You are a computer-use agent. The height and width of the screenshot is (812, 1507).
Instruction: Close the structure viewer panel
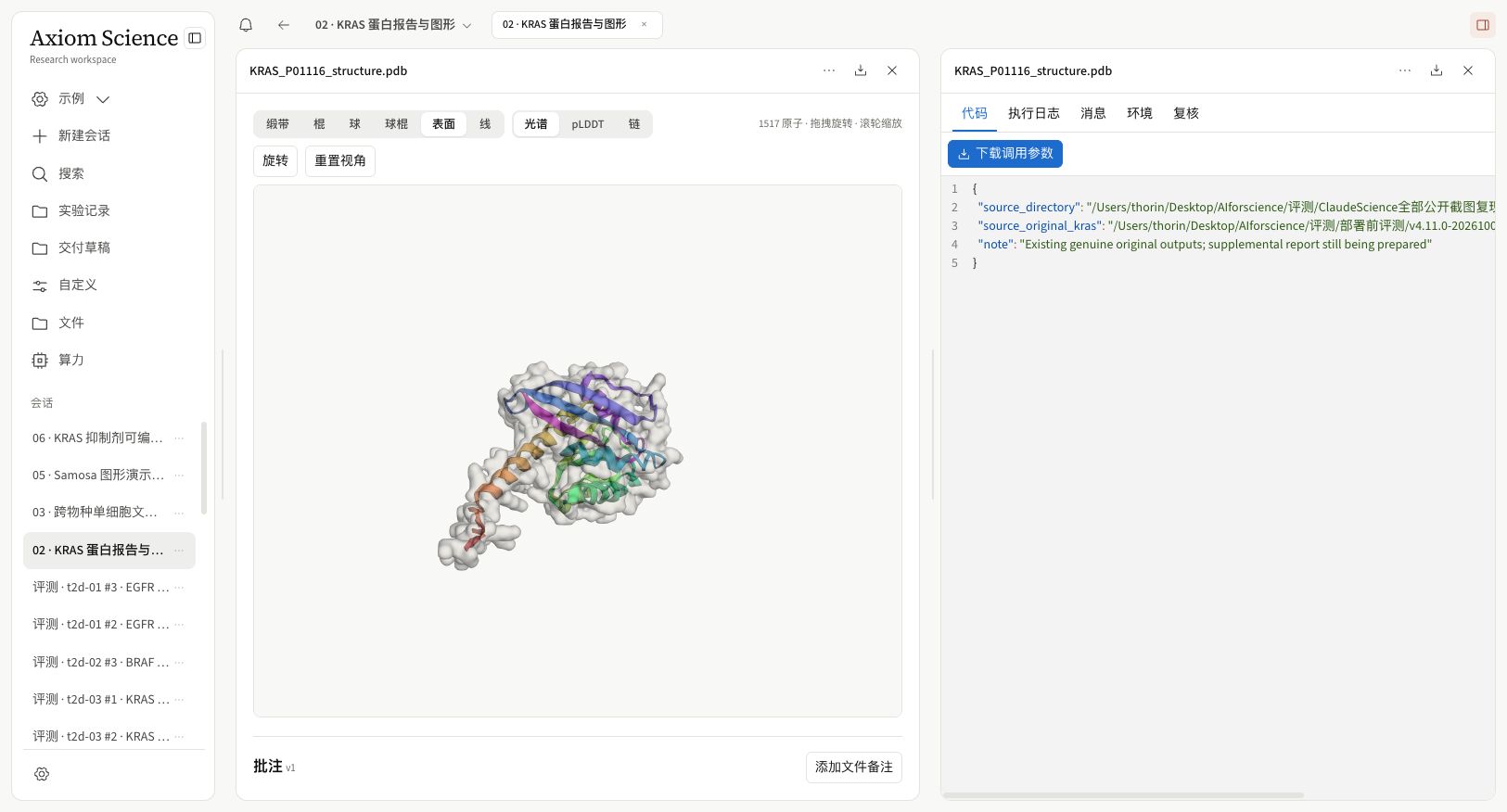(892, 70)
